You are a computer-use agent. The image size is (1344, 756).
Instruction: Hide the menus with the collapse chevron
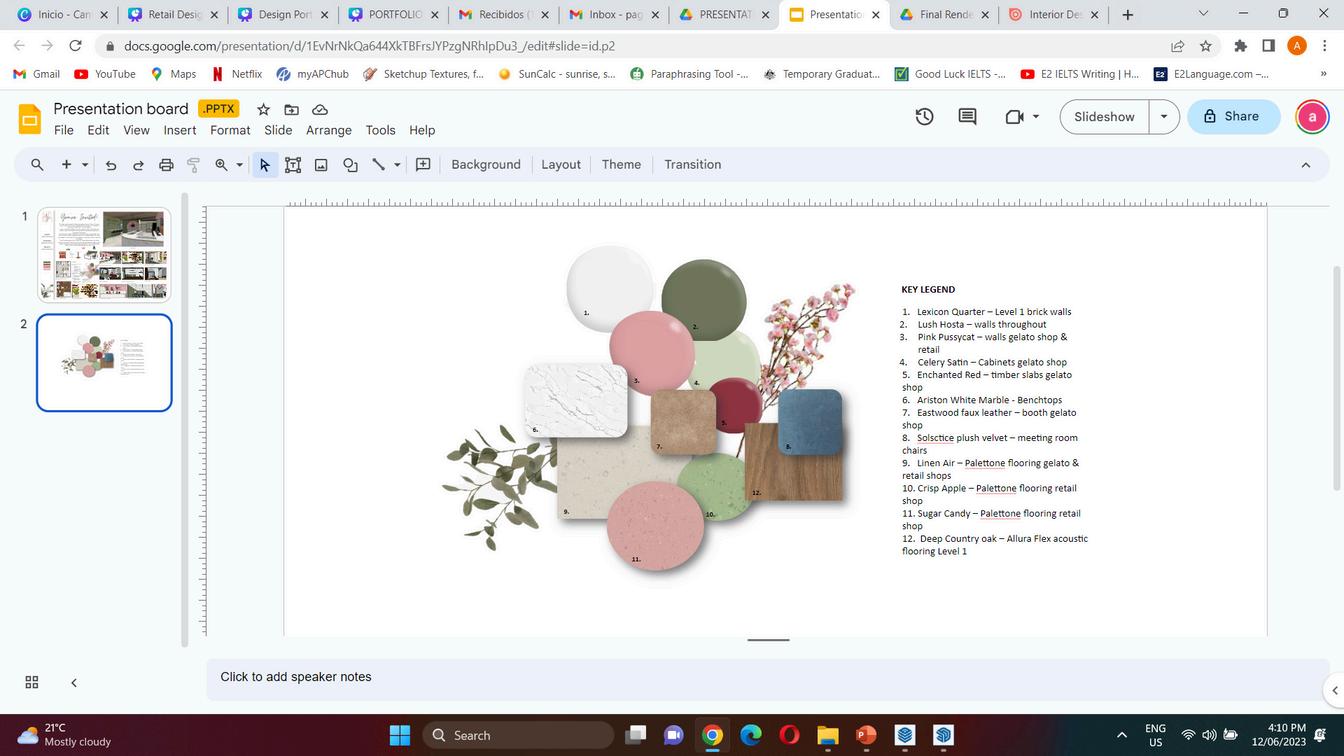[1305, 165]
